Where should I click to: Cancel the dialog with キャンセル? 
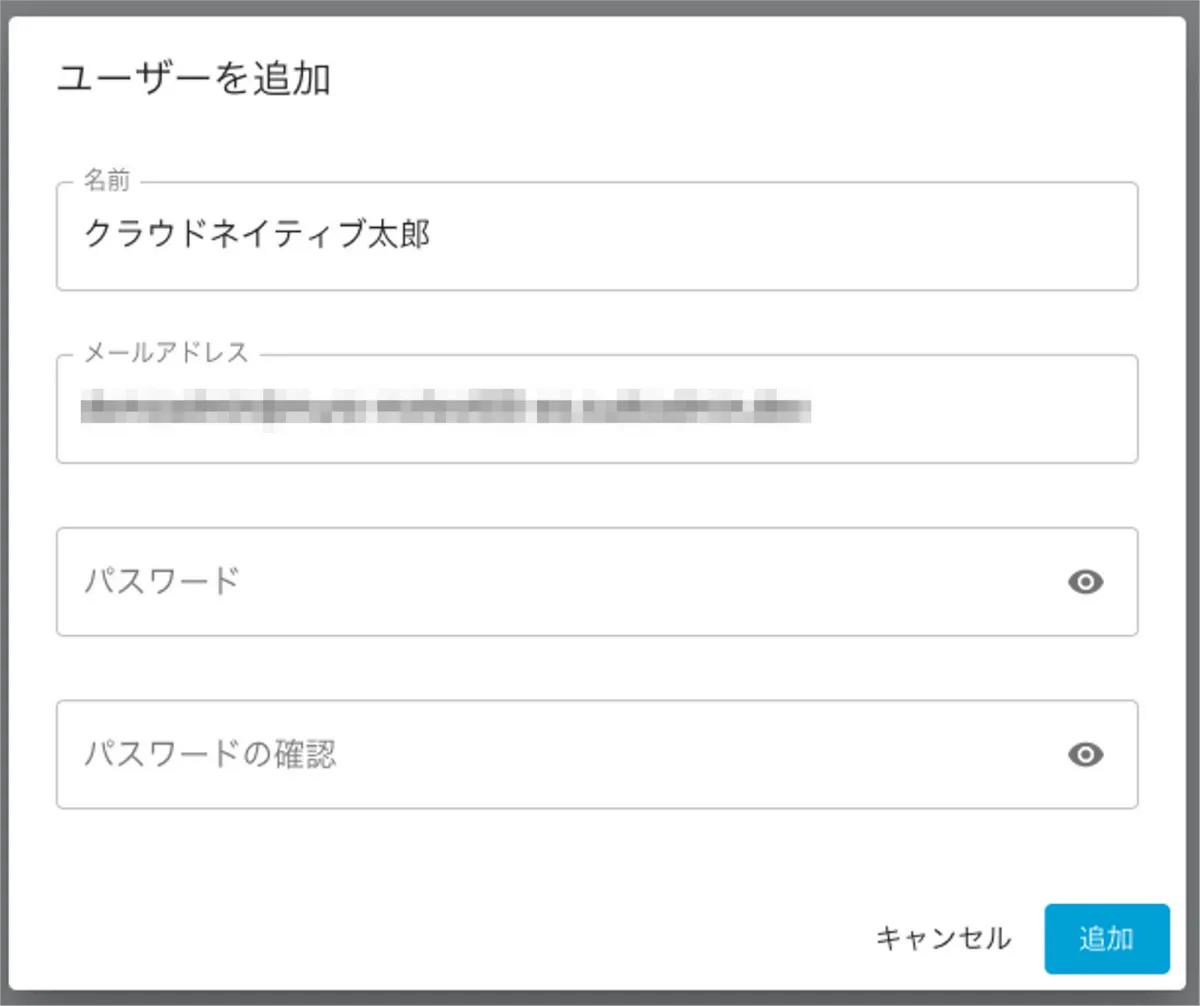pos(943,939)
